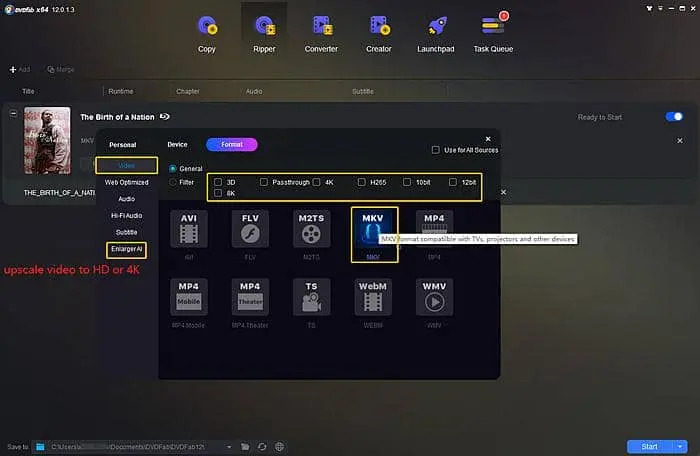Select the Enlarger AI category
The height and width of the screenshot is (456, 700).
pyautogui.click(x=126, y=249)
